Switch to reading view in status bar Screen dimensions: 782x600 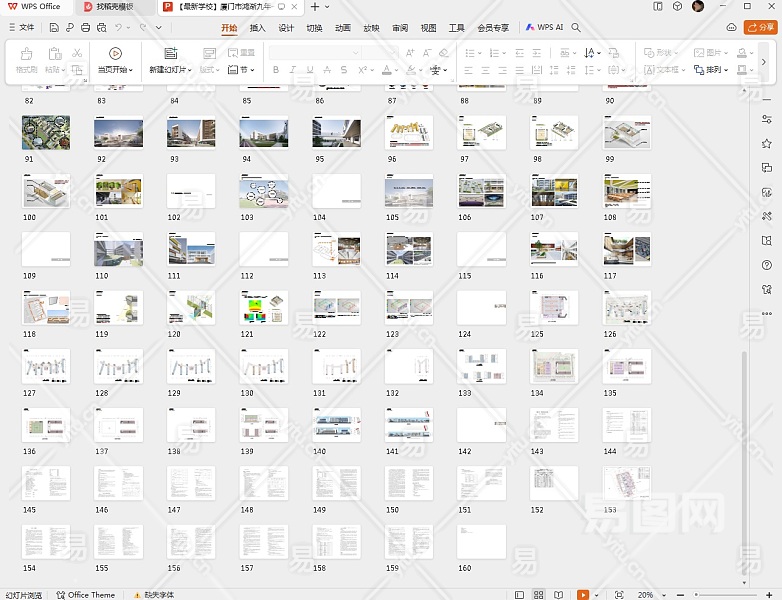point(559,594)
